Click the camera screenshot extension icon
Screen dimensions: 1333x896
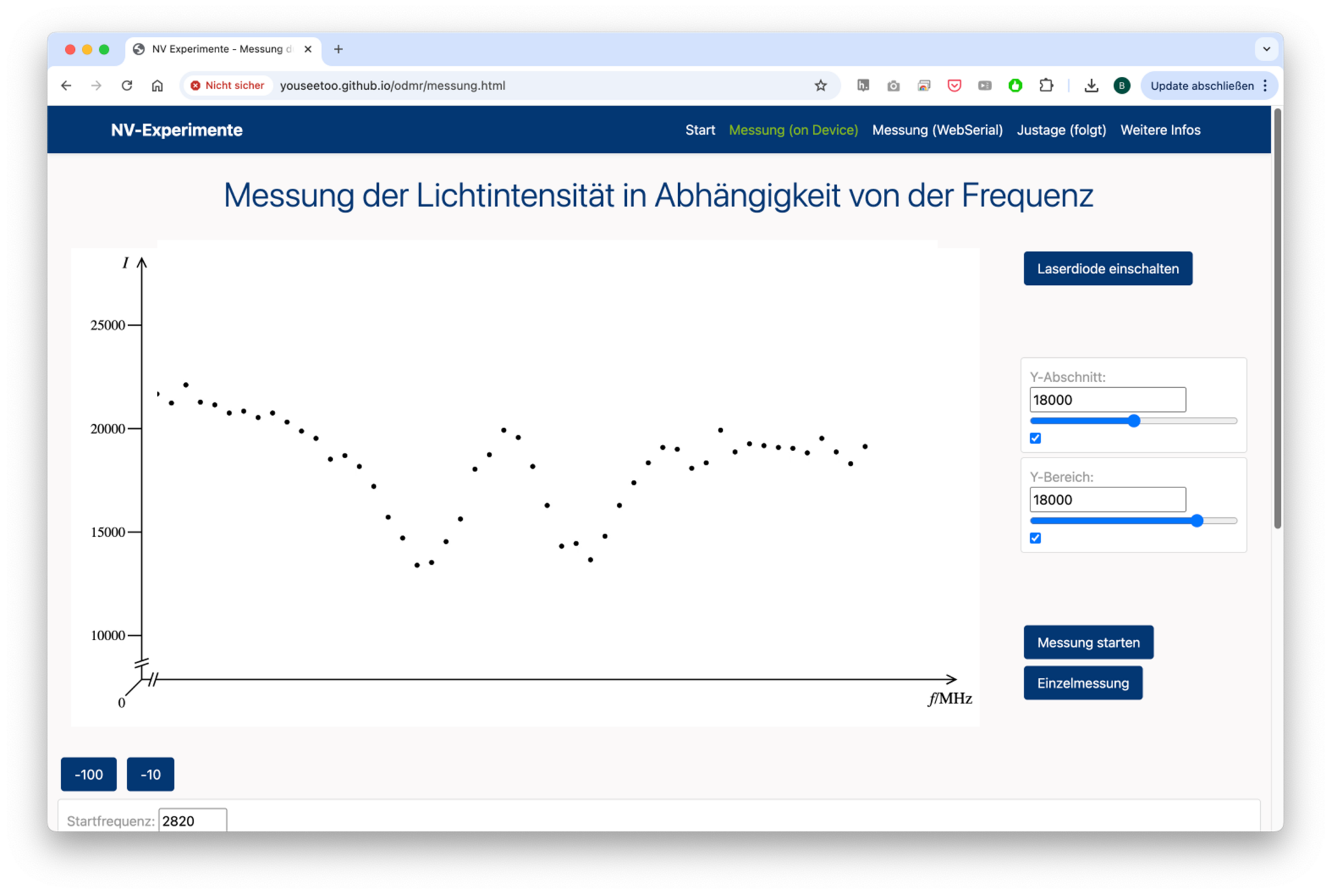pos(893,85)
